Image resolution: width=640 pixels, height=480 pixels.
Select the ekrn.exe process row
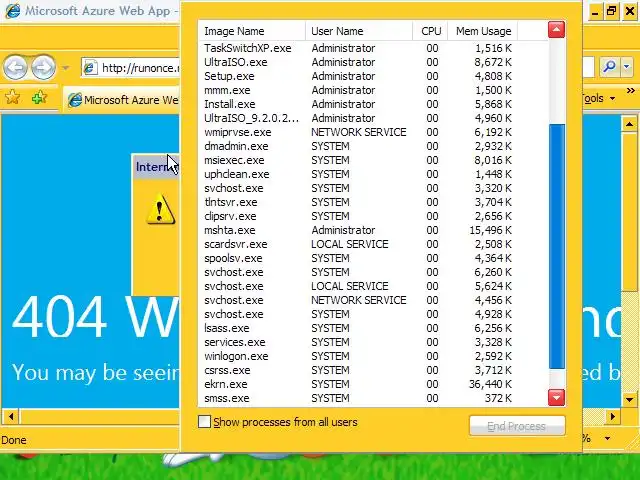click(373, 384)
